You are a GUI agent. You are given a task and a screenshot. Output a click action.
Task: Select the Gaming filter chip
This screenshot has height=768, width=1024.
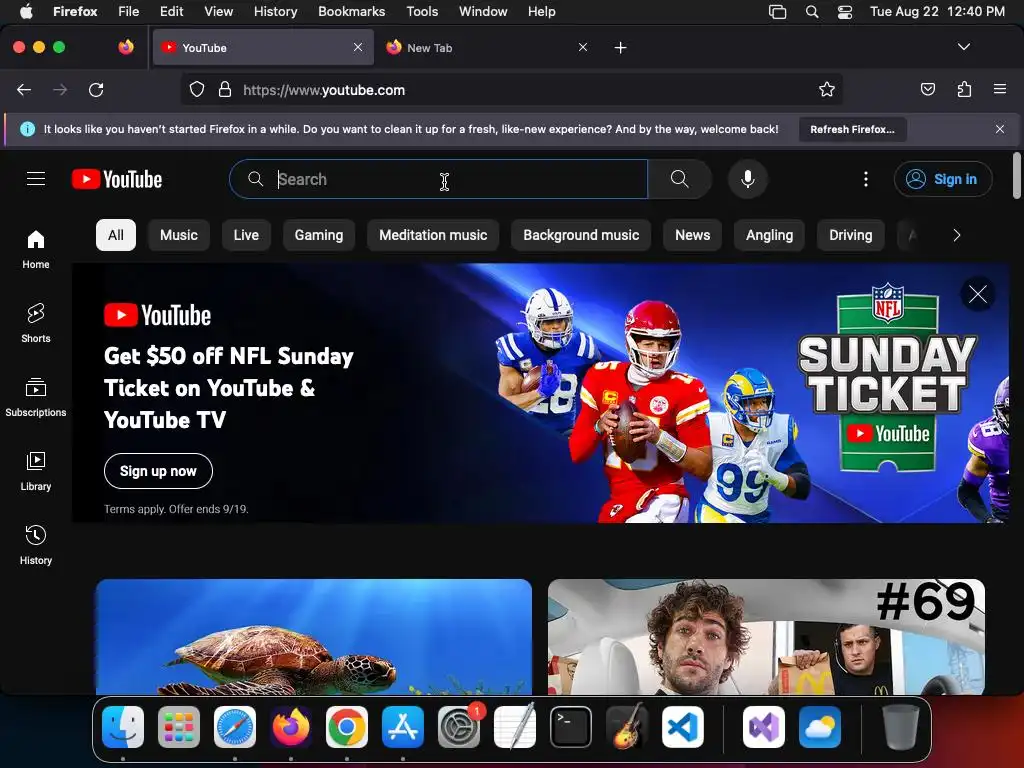319,235
